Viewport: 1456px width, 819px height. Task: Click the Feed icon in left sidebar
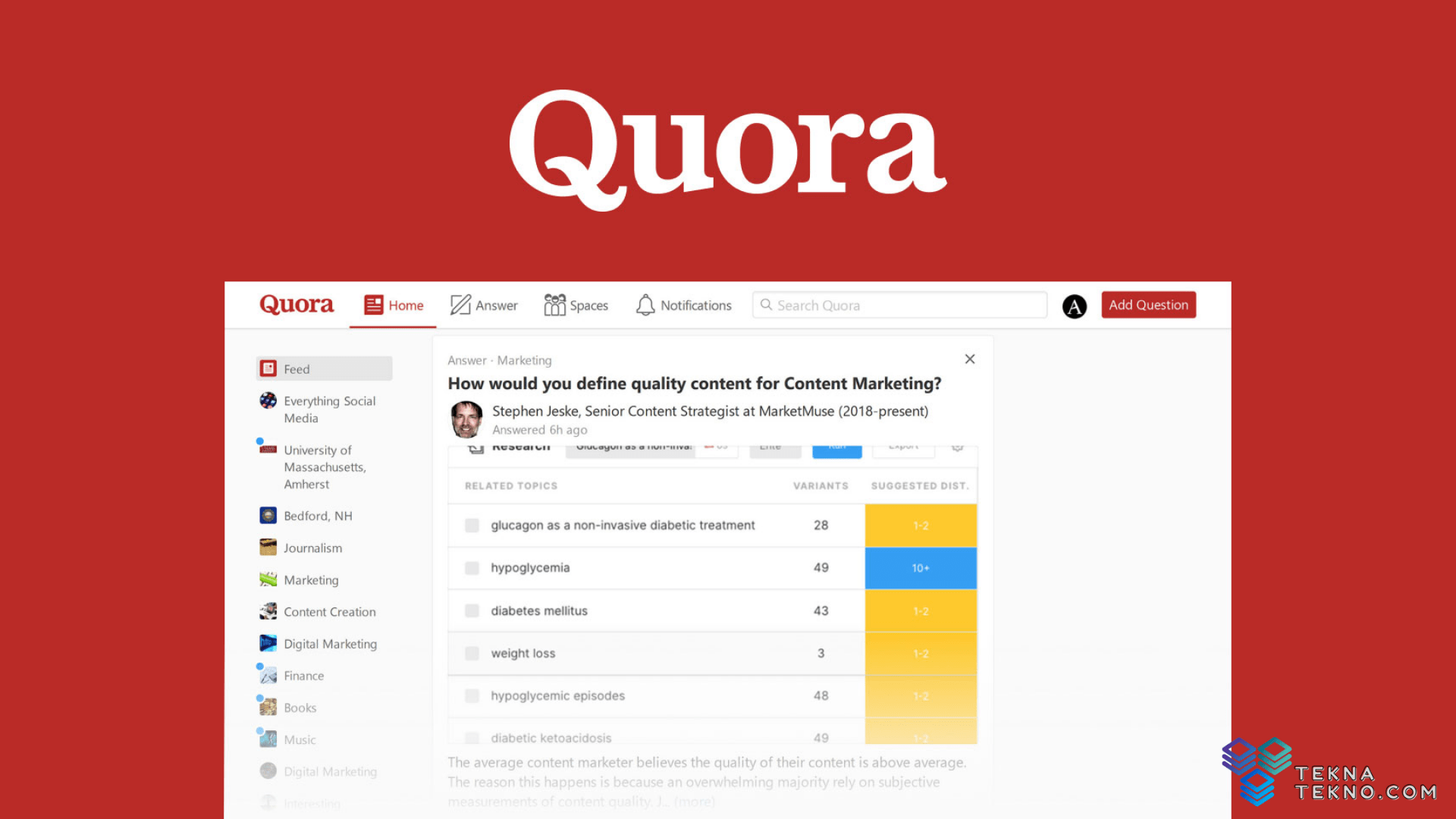pos(270,368)
